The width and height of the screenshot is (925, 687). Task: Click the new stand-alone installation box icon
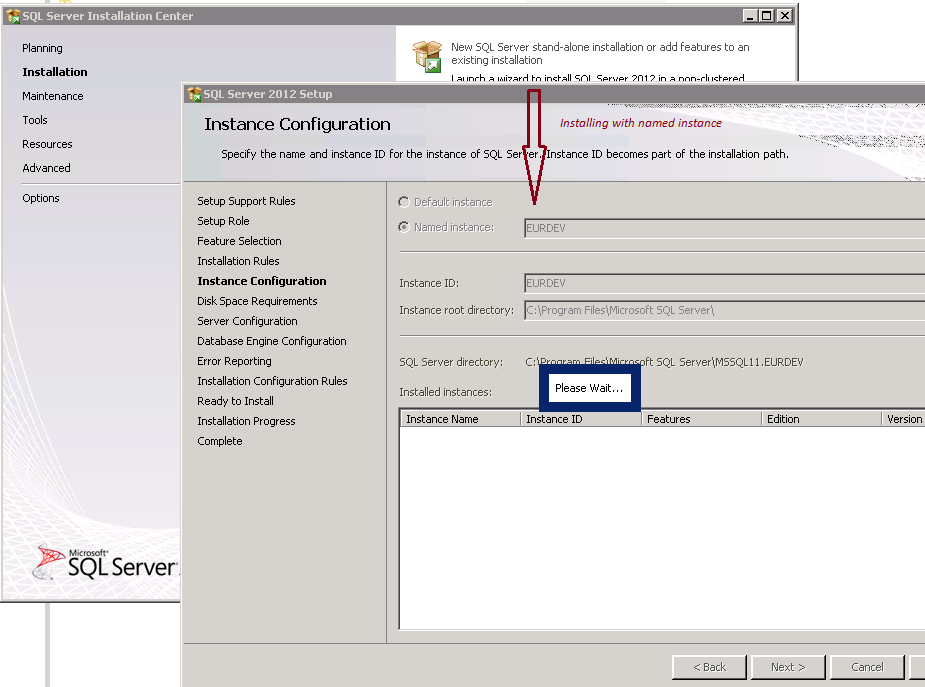(x=427, y=57)
